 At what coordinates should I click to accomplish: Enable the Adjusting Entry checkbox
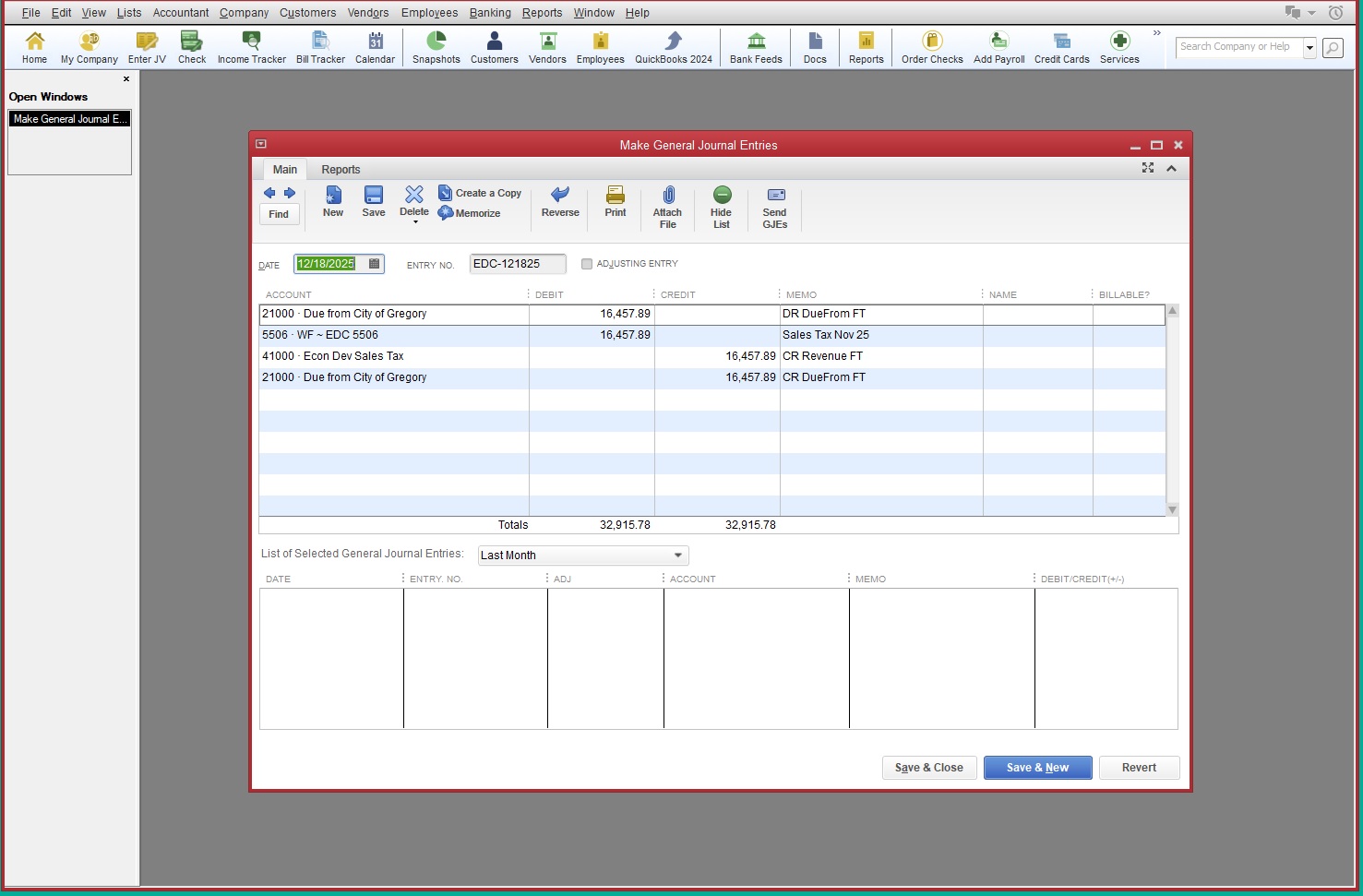[587, 264]
